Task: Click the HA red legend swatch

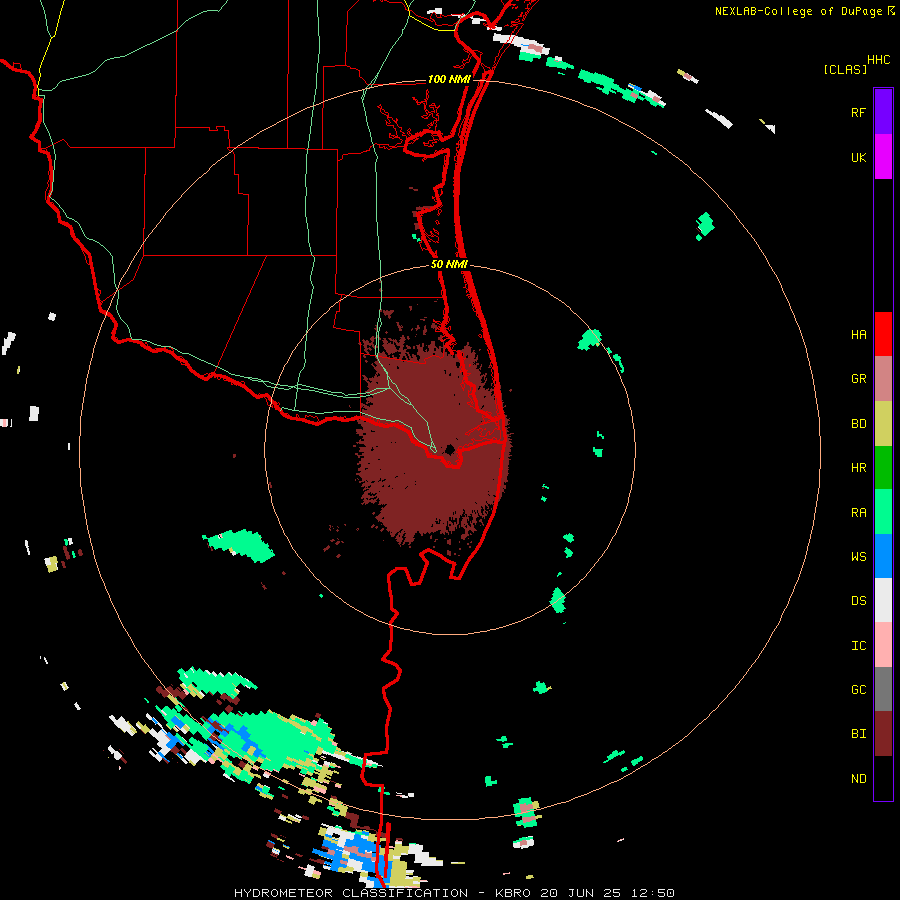Action: coord(883,334)
